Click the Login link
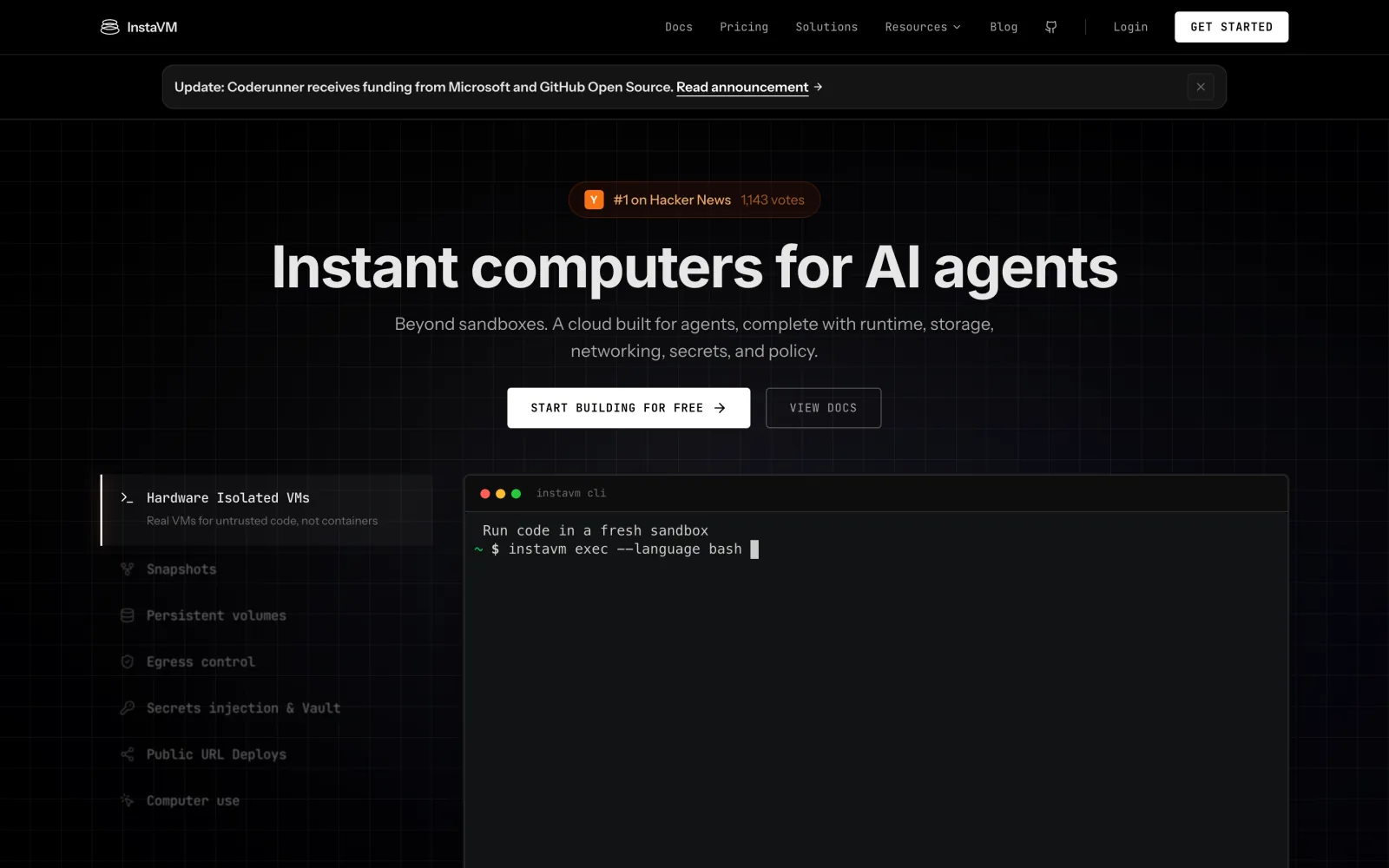1389x868 pixels. [x=1130, y=27]
